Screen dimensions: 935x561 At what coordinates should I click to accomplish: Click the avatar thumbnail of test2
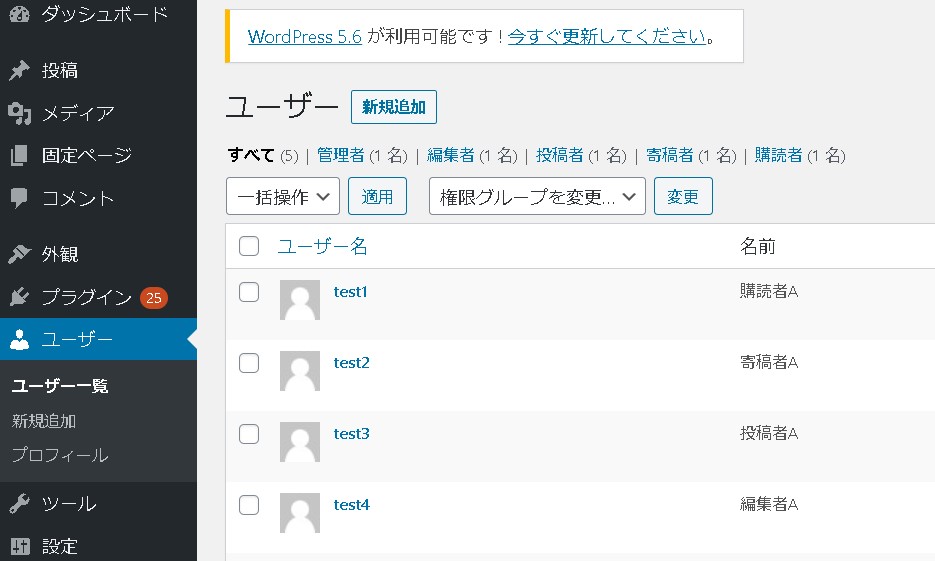300,371
